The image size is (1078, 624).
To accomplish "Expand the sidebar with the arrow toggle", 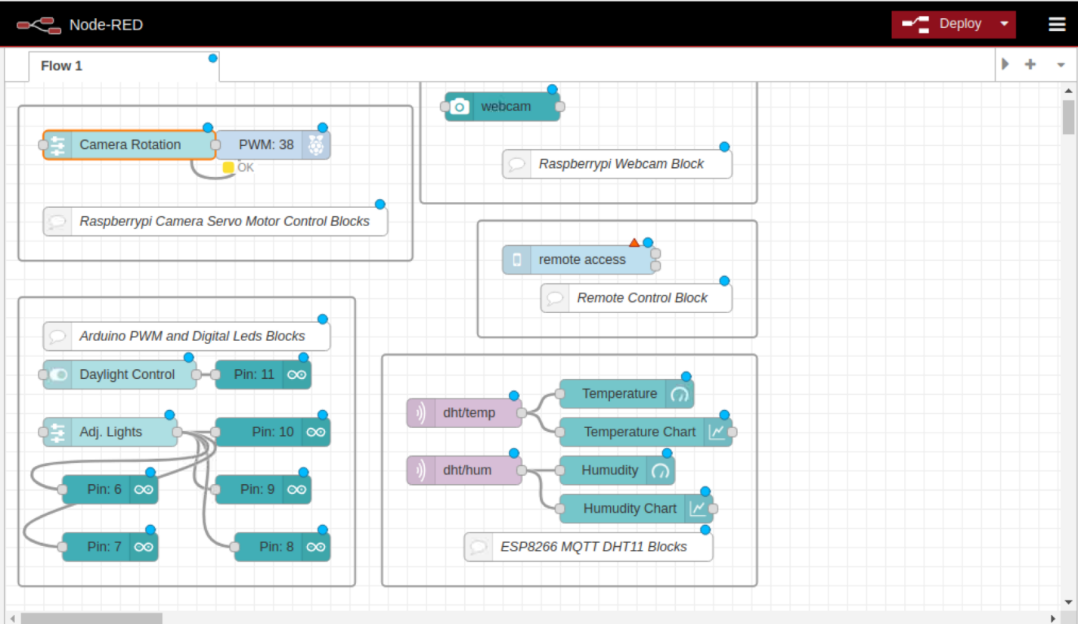I will click(1004, 63).
